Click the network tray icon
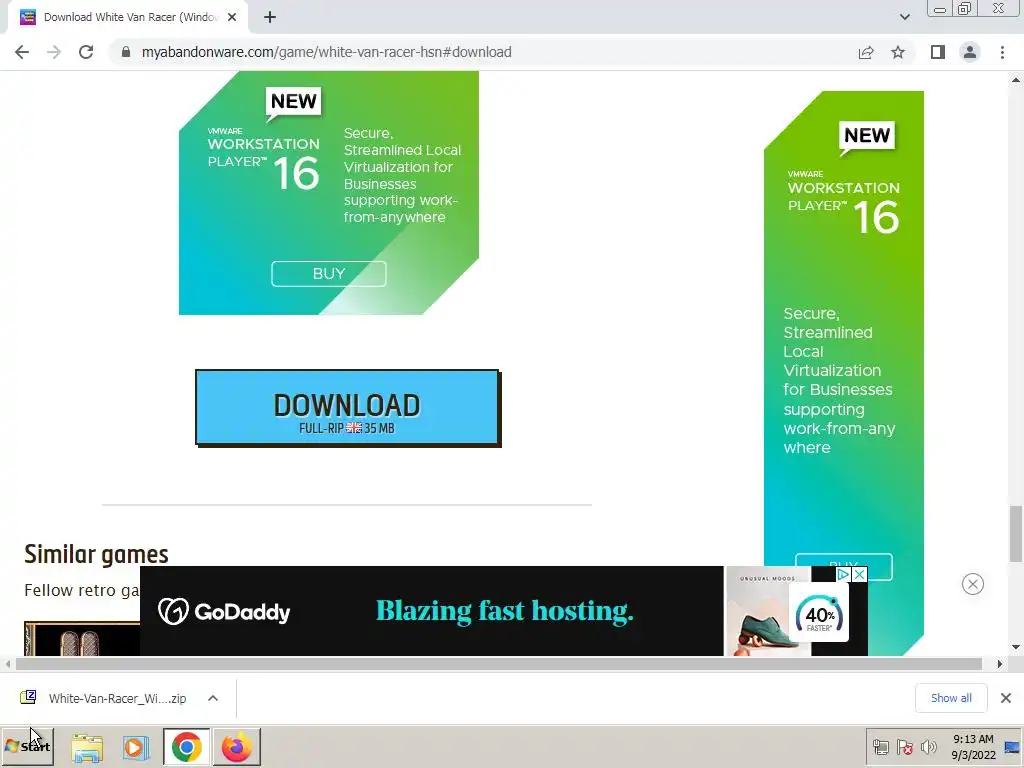 coord(880,747)
